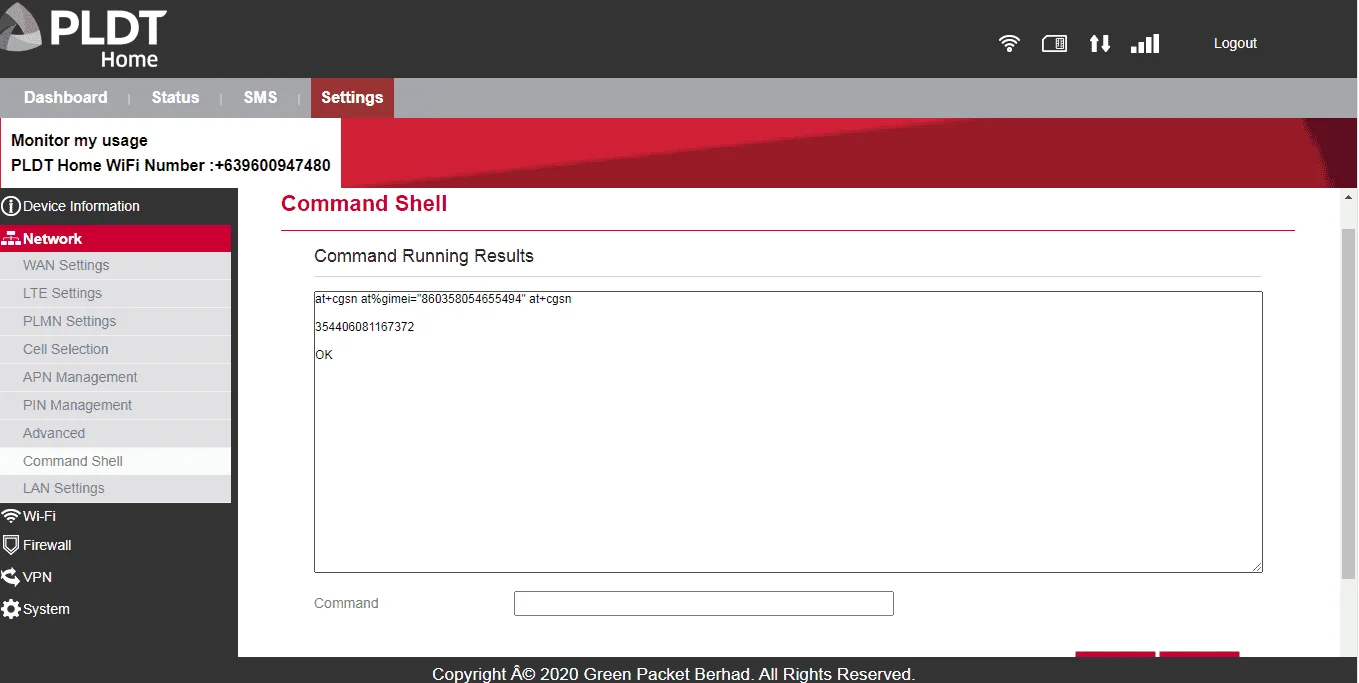Click the data transfer arrows icon
Screen dimensions: 1359x683
point(1100,44)
